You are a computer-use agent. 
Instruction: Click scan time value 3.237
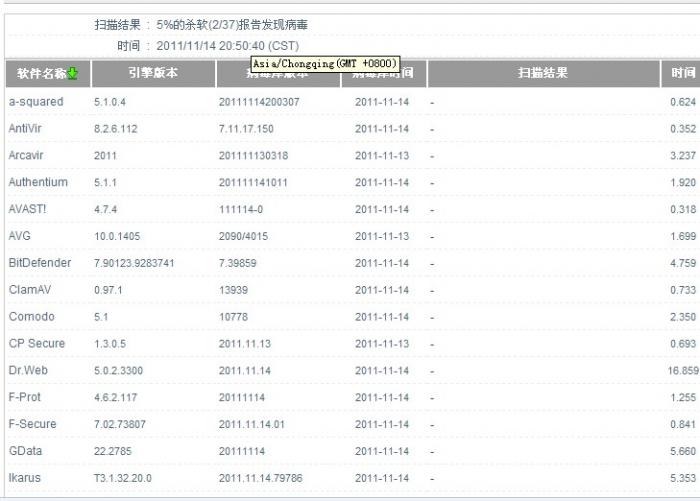coord(683,156)
